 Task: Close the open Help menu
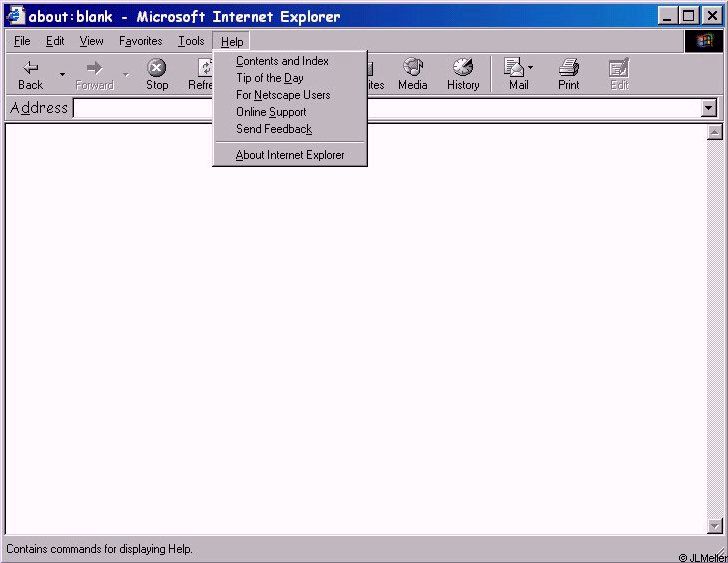click(232, 42)
